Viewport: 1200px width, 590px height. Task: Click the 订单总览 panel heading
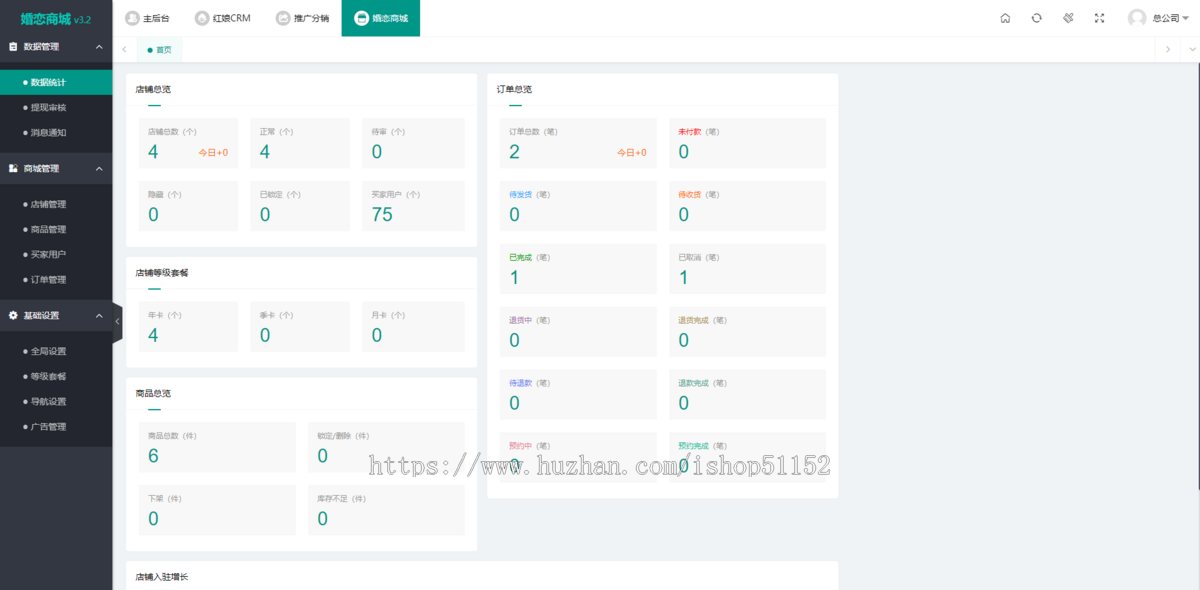514,89
